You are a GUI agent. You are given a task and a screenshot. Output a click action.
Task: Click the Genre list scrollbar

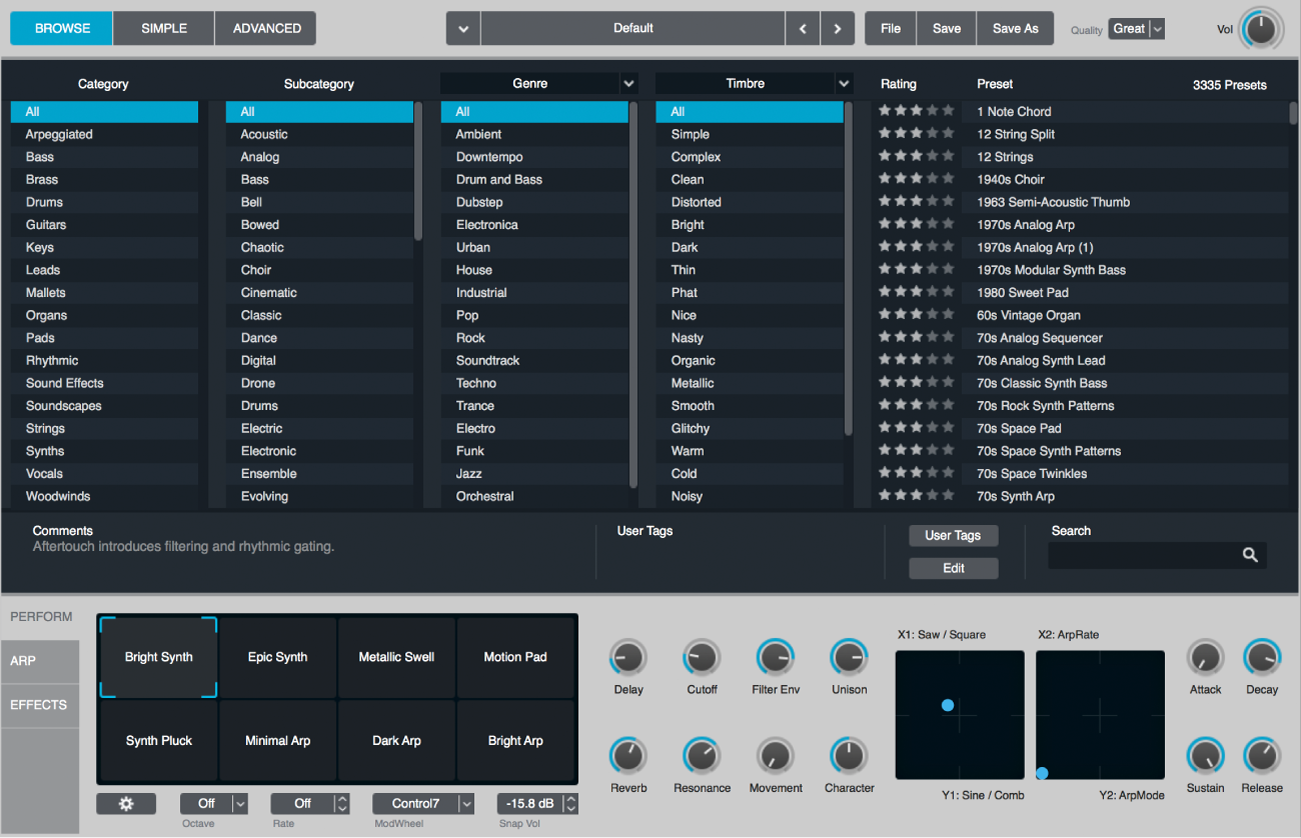coord(633,294)
